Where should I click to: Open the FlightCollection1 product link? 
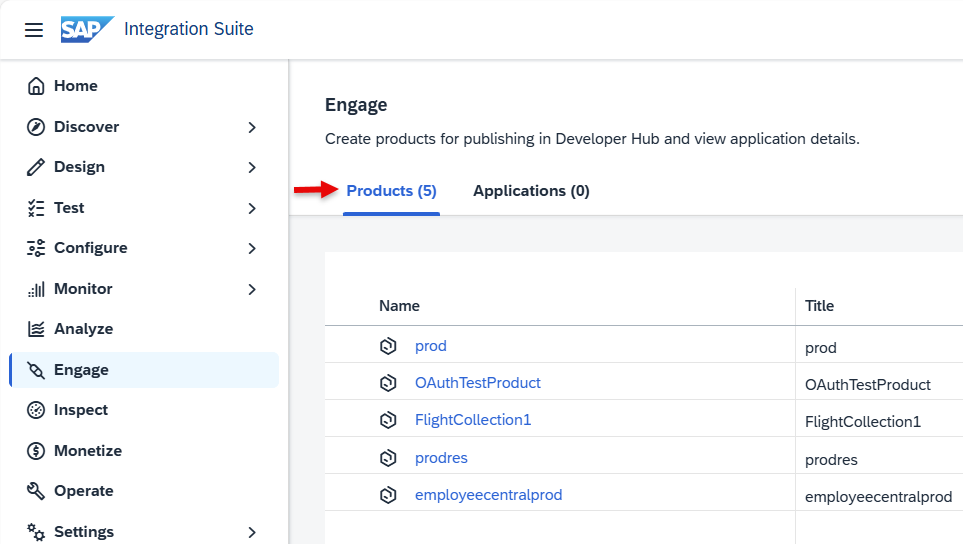pyautogui.click(x=473, y=421)
